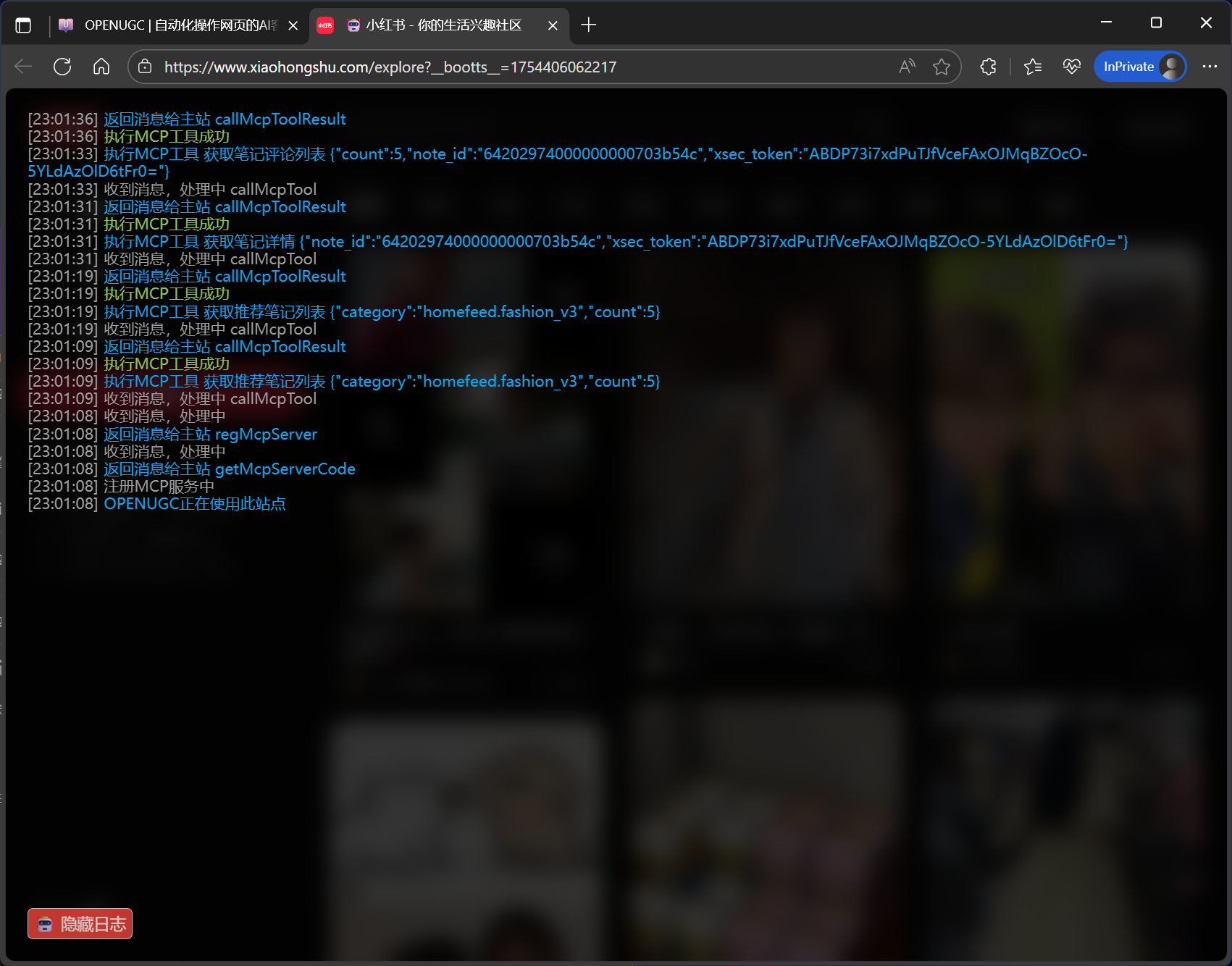Open Settings and more ellipsis menu
Image resolution: width=1232 pixels, height=966 pixels.
tap(1210, 67)
